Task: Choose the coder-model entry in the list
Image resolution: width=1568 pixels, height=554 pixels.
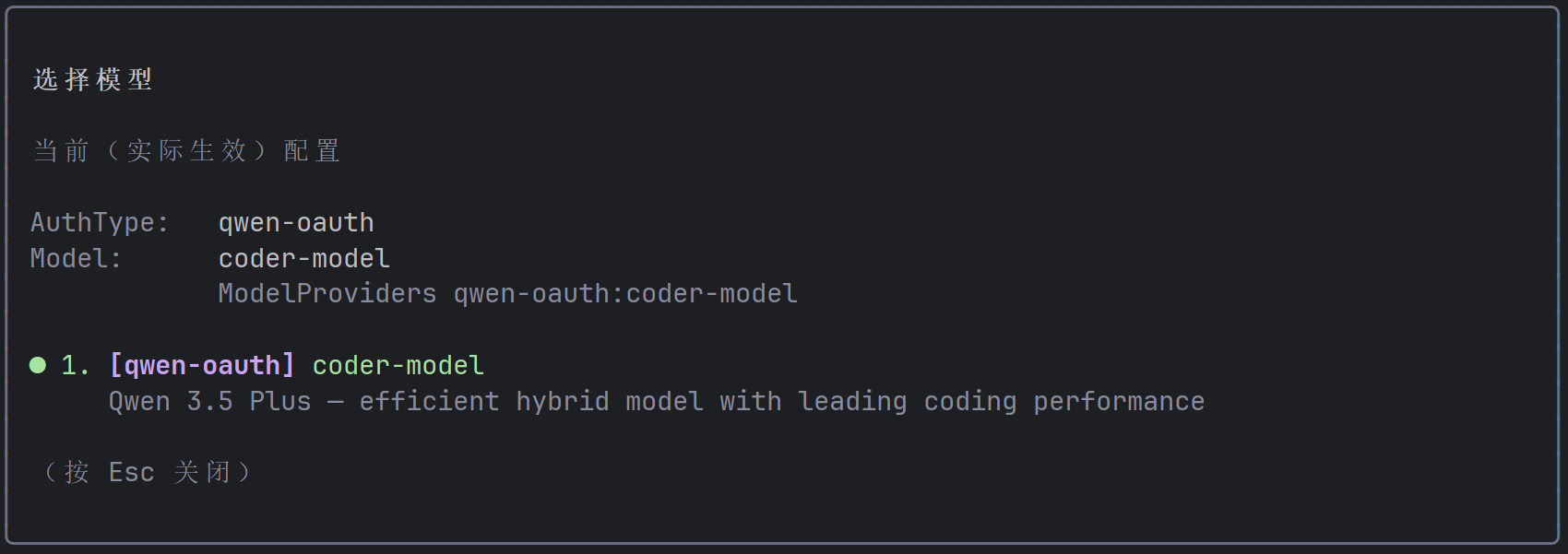Action: (398, 365)
